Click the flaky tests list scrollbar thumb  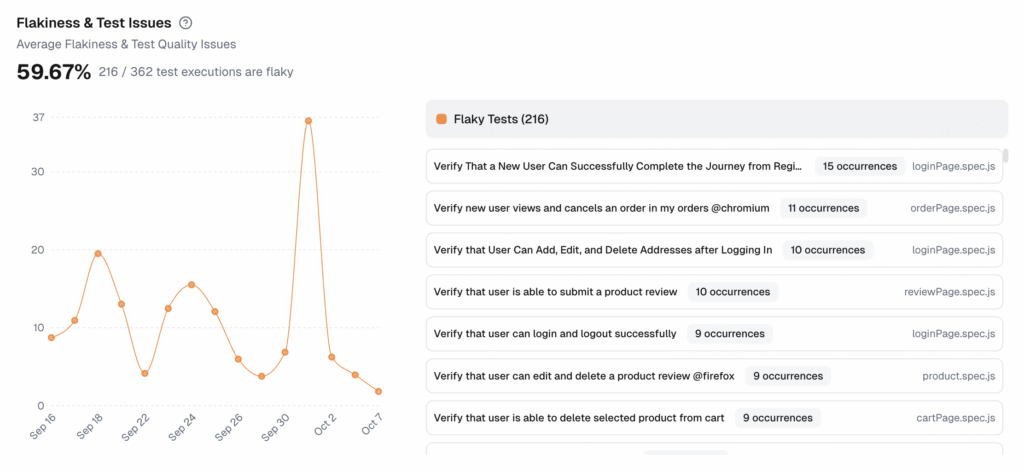(x=1005, y=156)
